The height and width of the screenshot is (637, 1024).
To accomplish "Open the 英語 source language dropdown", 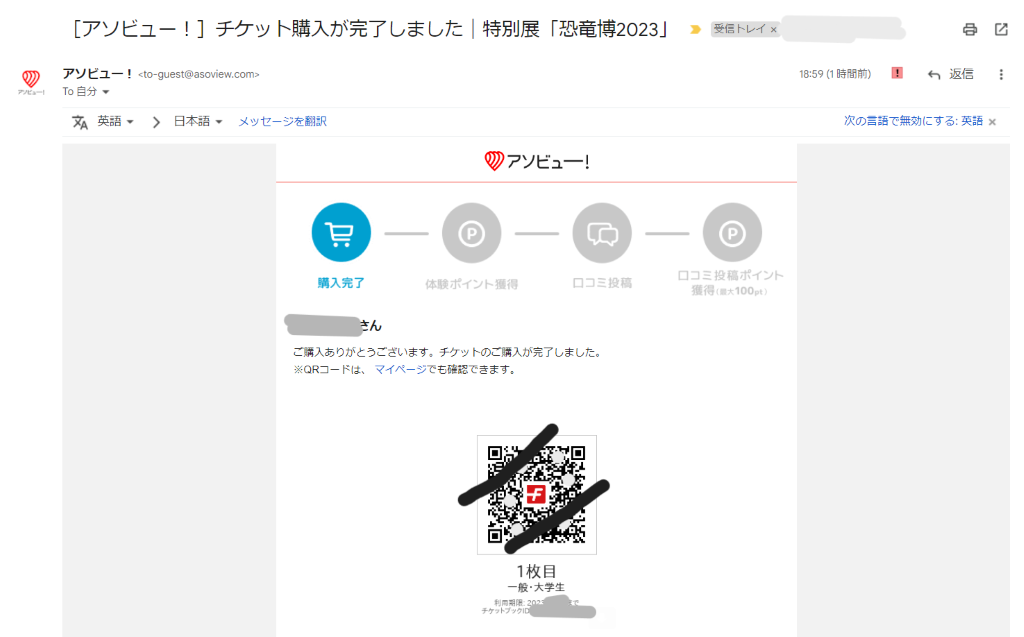I will [115, 121].
